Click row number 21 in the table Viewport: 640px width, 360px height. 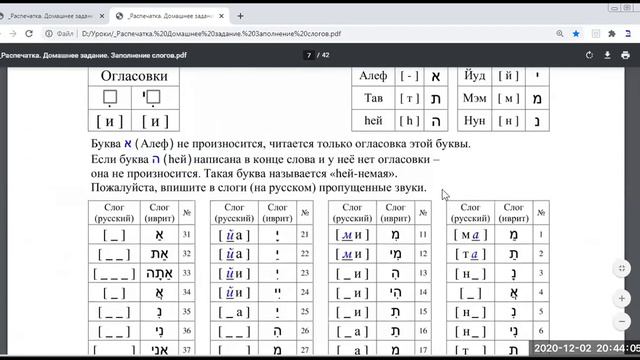coord(305,235)
